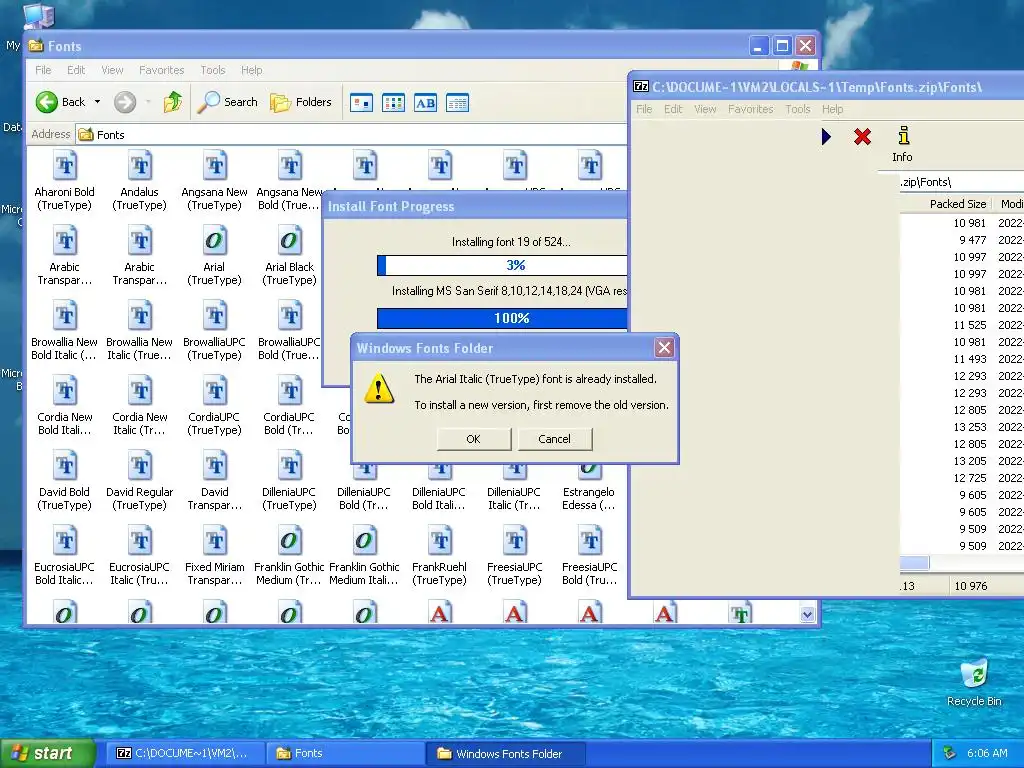Select the Browallia New Bold Italic font icon

[x=65, y=330]
